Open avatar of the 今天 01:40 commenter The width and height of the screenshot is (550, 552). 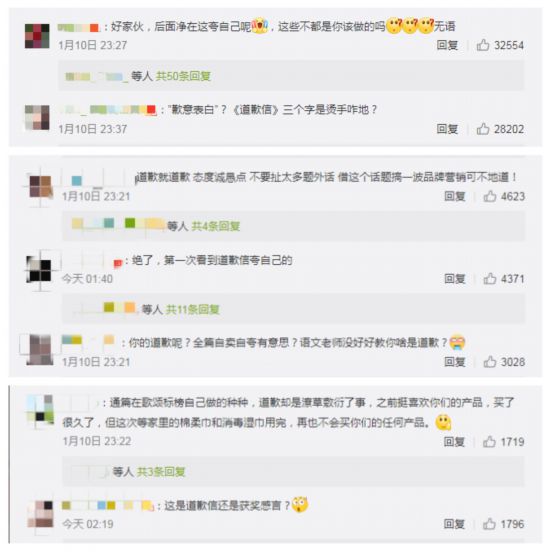[39, 271]
